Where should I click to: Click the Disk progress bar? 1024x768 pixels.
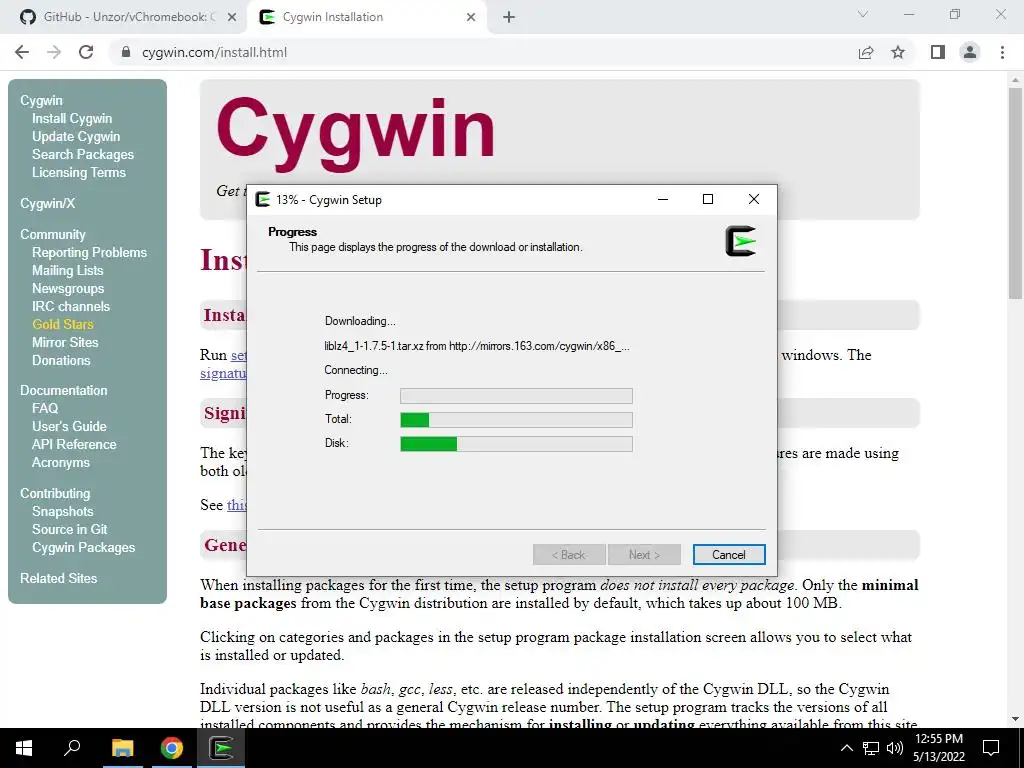coord(516,443)
